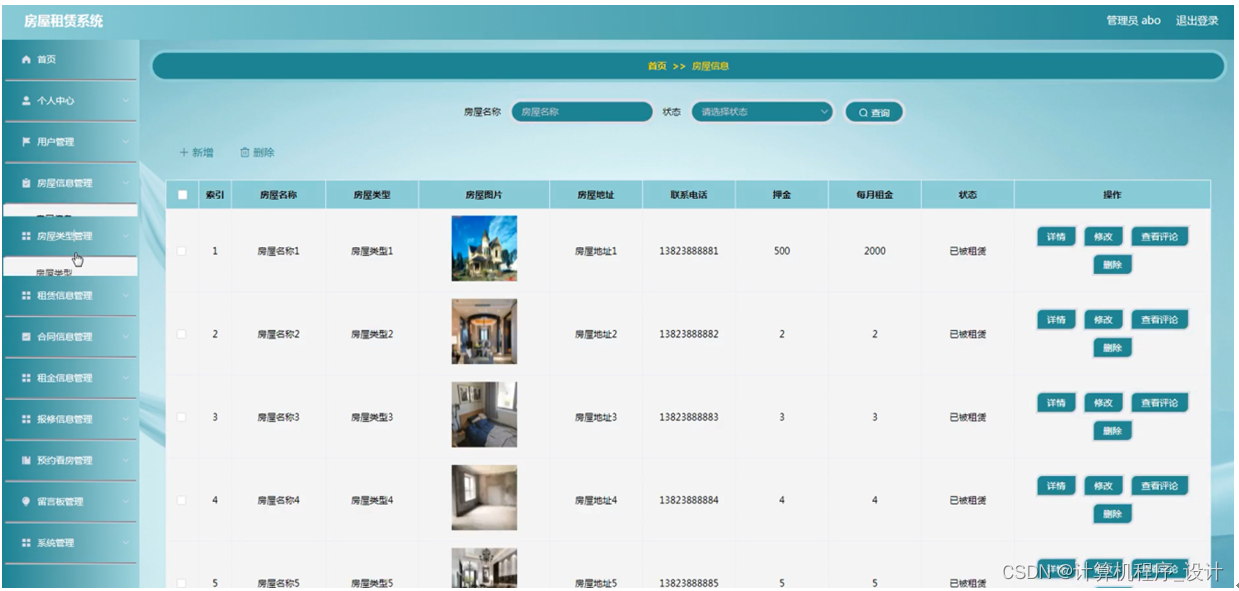Screen dimensions: 1239x591
Task: Expand 合同信息管理 using its chevron
Action: tap(126, 337)
